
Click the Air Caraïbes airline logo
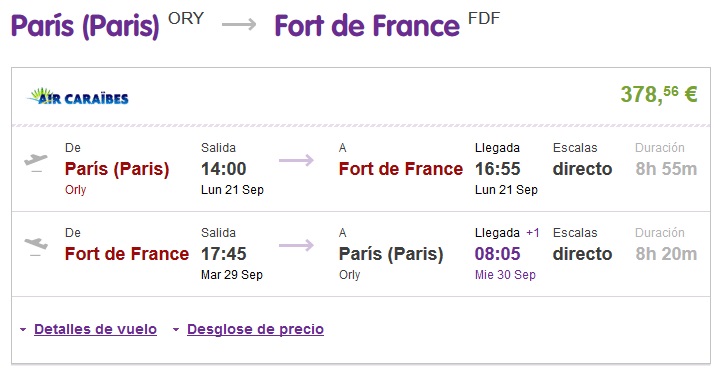tap(78, 96)
